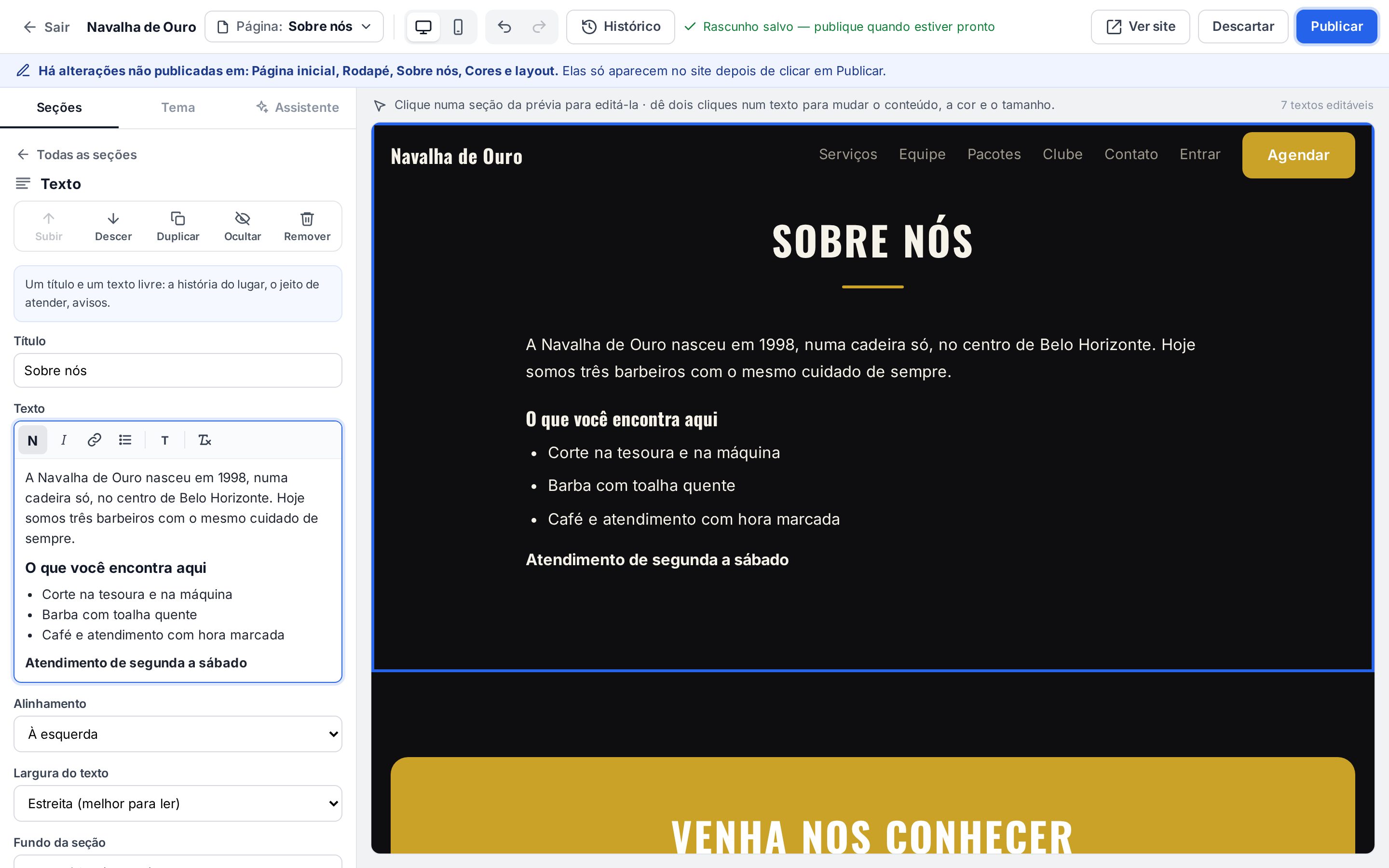Clear formatting with the Tx icon
The height and width of the screenshot is (868, 1389).
[205, 440]
